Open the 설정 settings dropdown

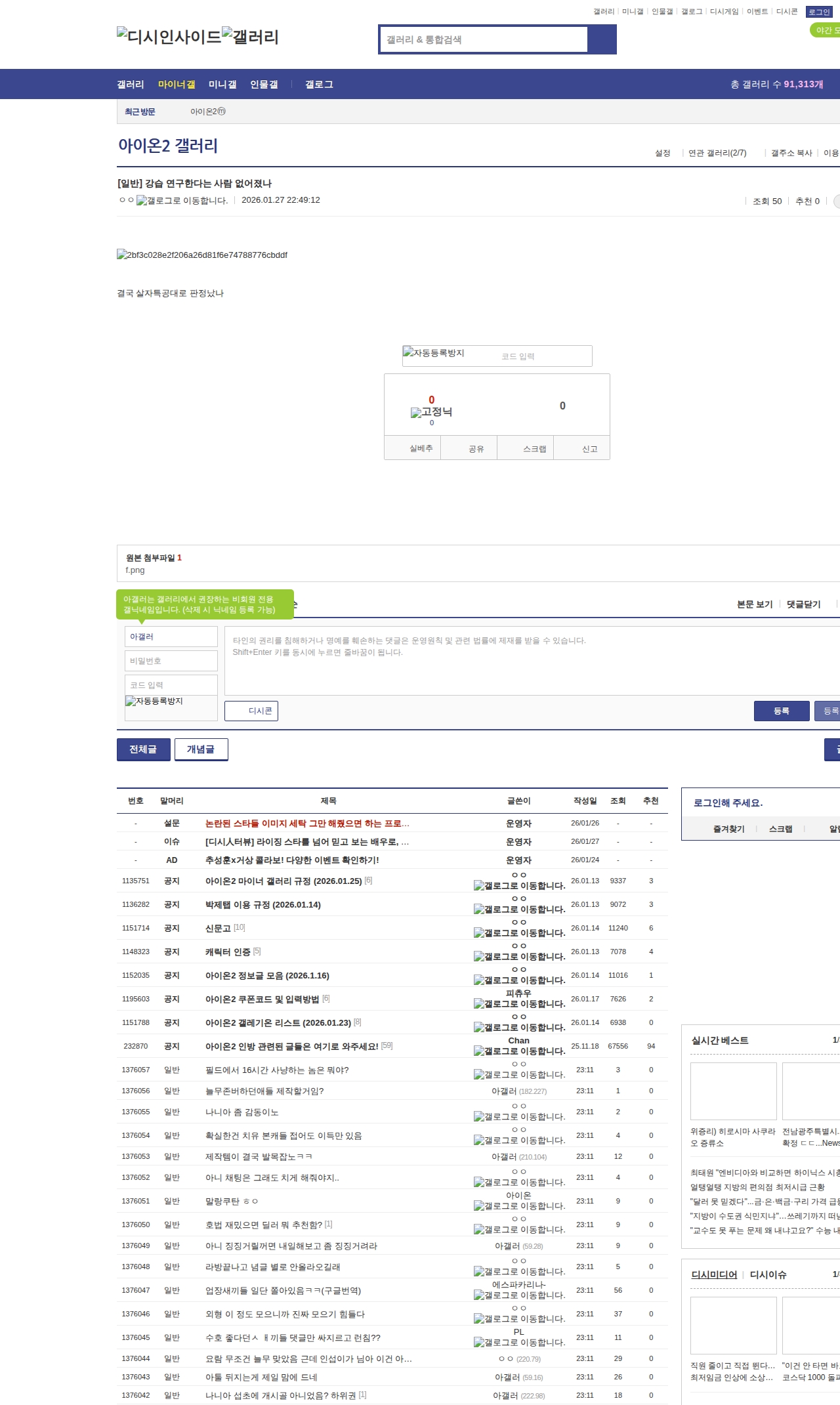tap(663, 153)
